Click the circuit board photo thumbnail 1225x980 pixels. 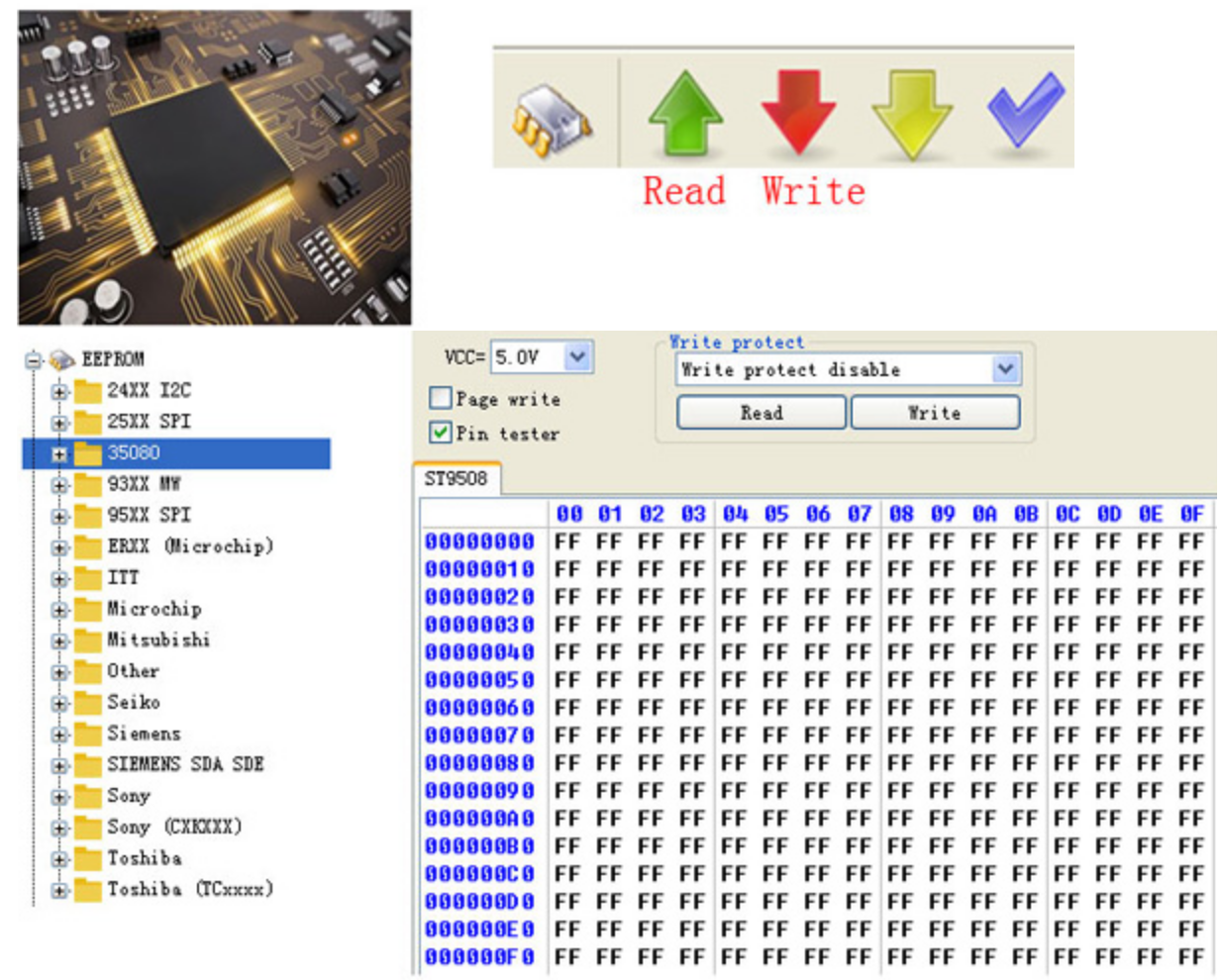[215, 167]
